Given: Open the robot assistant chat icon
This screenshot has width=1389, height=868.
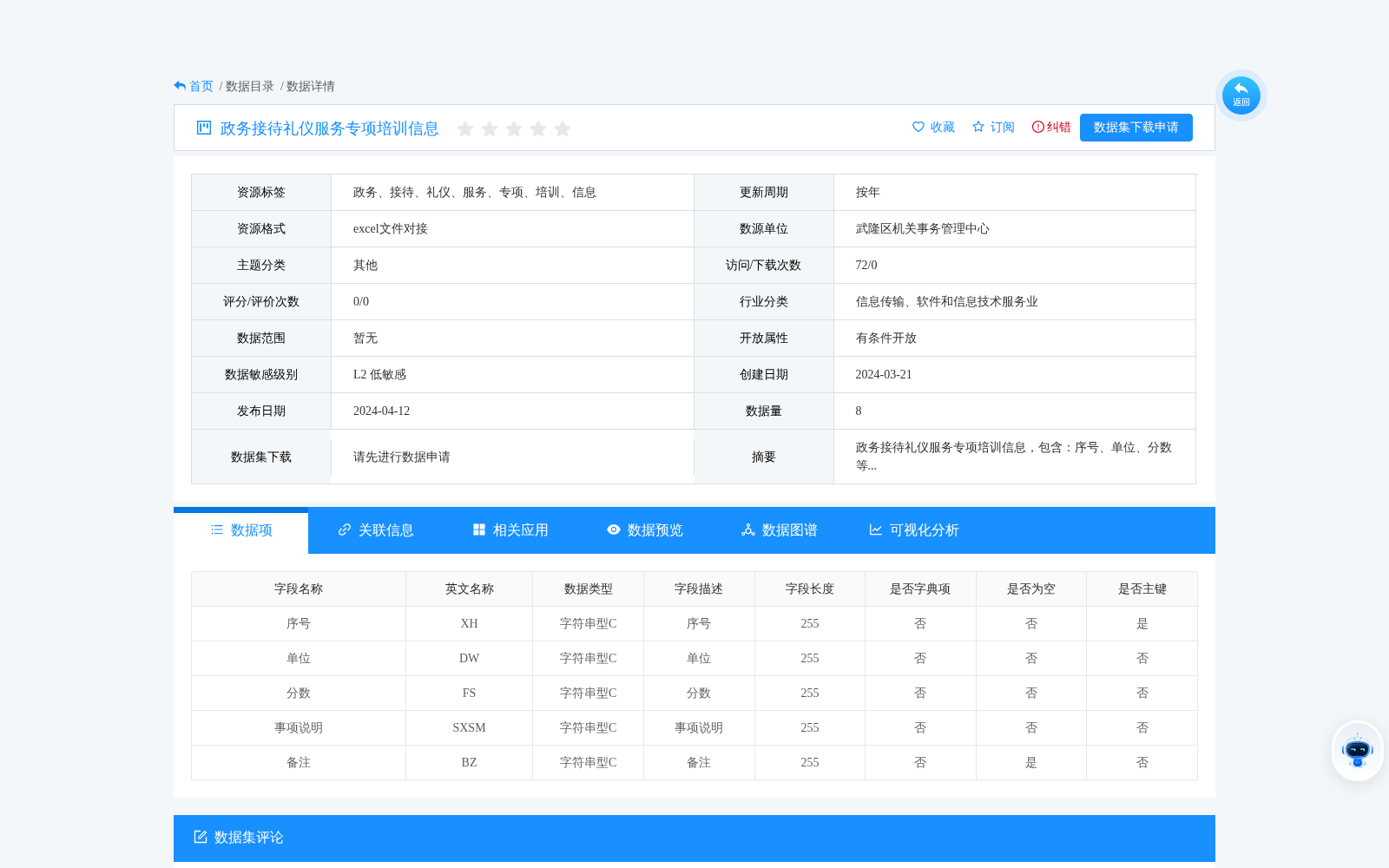Looking at the screenshot, I should [x=1357, y=751].
